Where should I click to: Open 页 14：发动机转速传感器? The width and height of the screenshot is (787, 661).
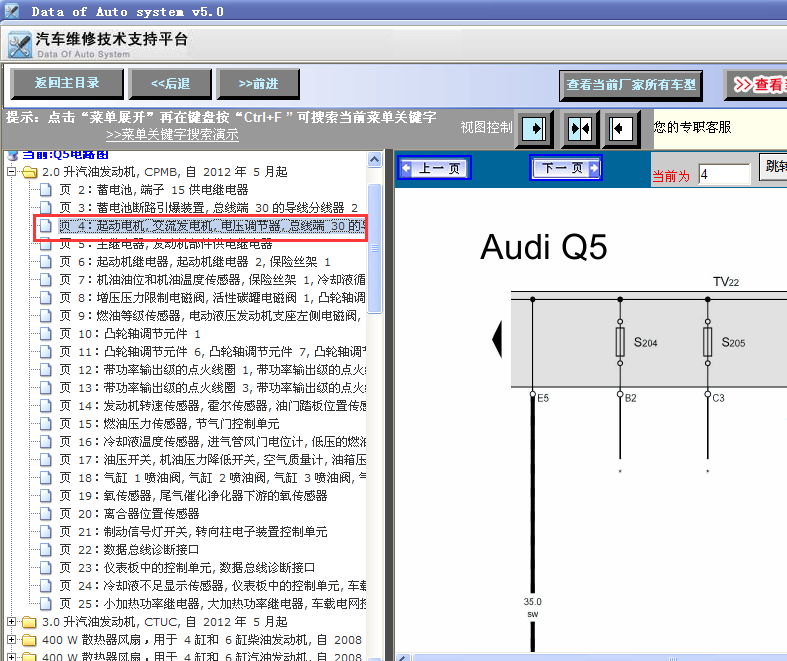(x=212, y=406)
